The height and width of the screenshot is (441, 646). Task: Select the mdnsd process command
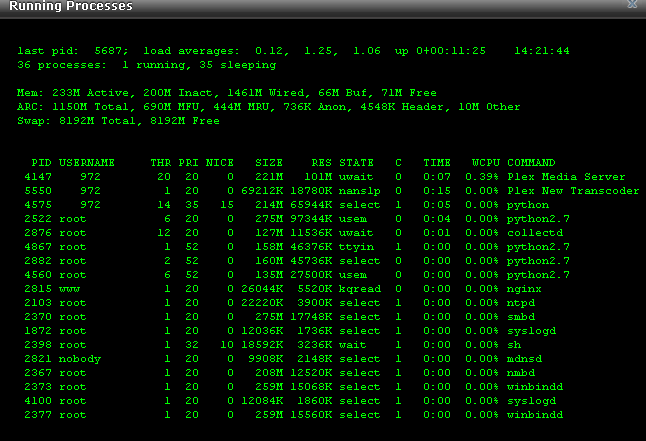click(525, 358)
